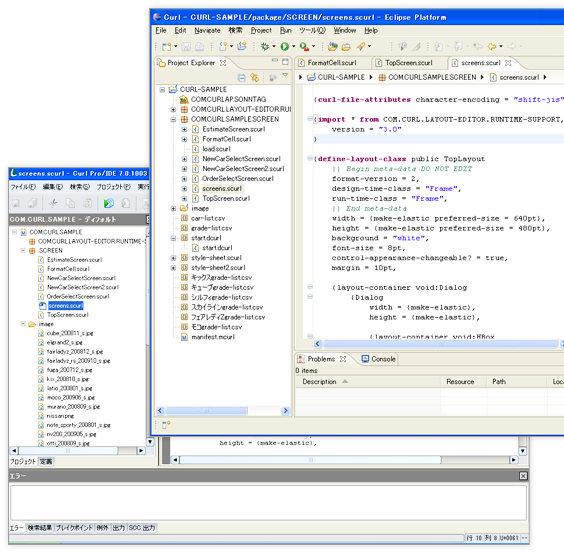Screen dimensions: 564x553
Task: Open the File menu in Eclipse
Action: pos(161,31)
